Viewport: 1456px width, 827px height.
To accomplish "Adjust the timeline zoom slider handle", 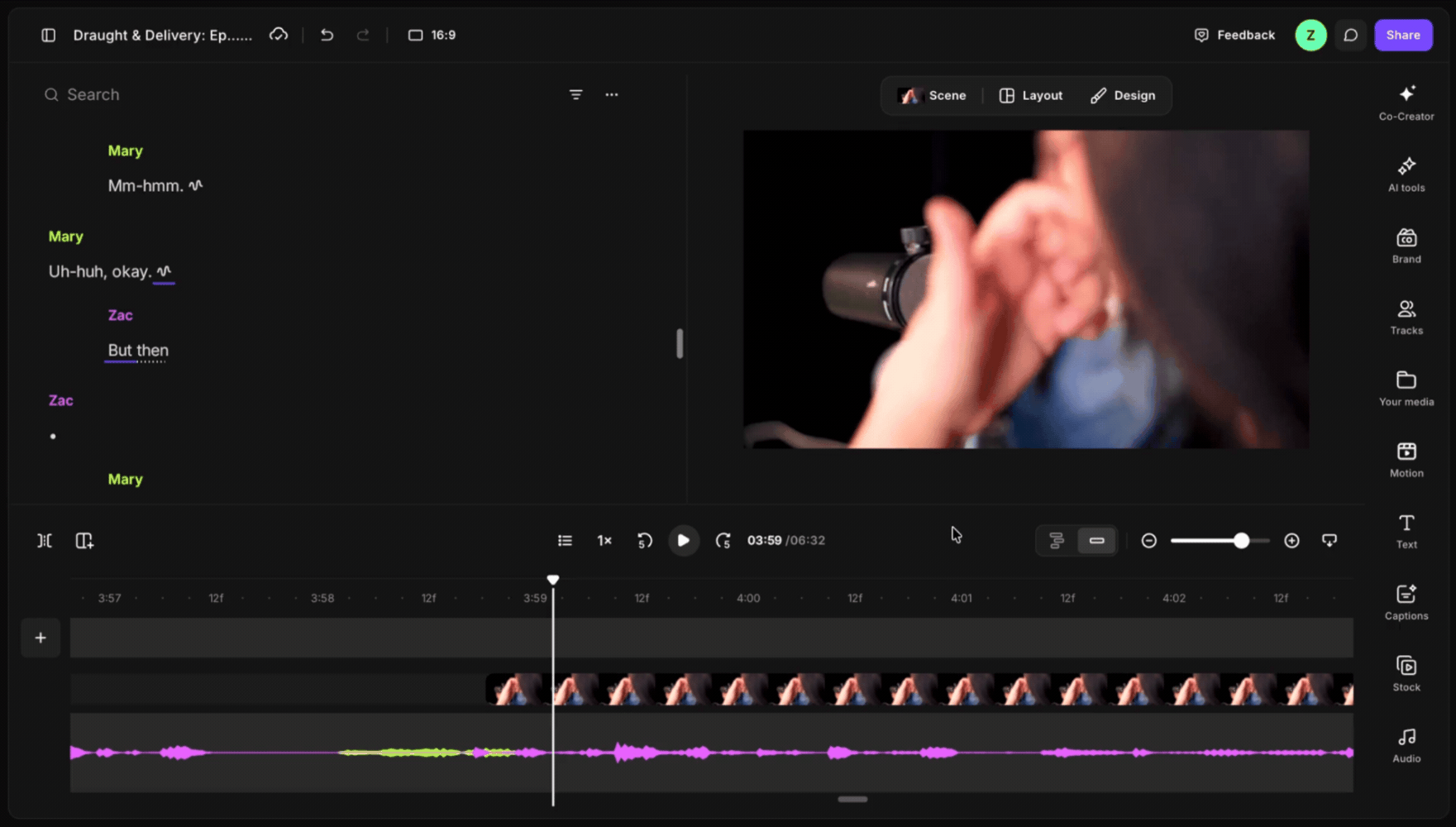I will 1241,540.
